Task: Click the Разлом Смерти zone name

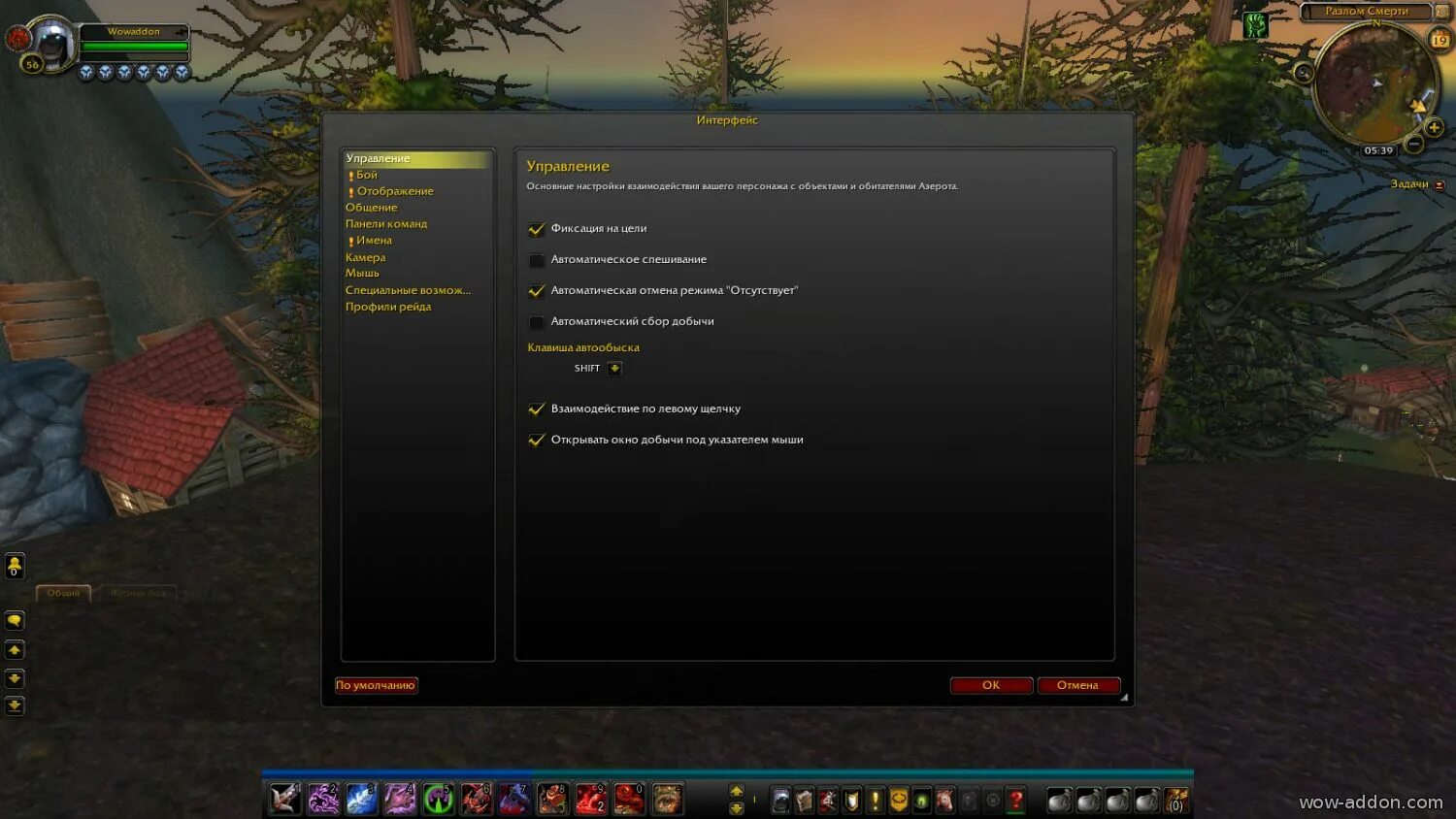Action: (x=1367, y=12)
